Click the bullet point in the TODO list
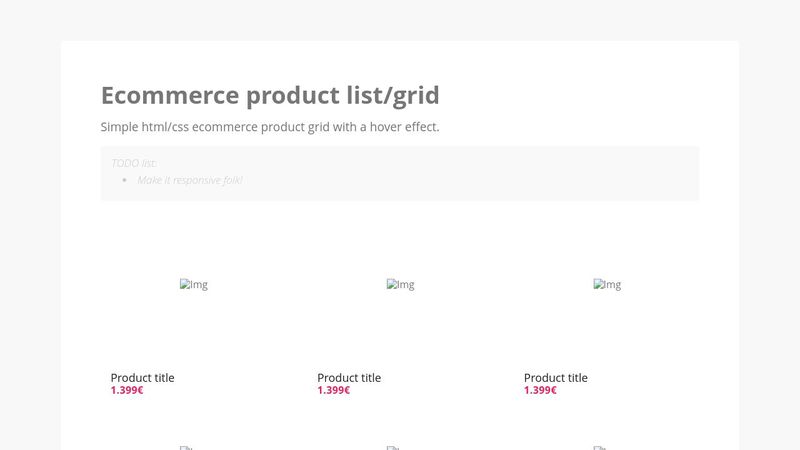 point(125,181)
